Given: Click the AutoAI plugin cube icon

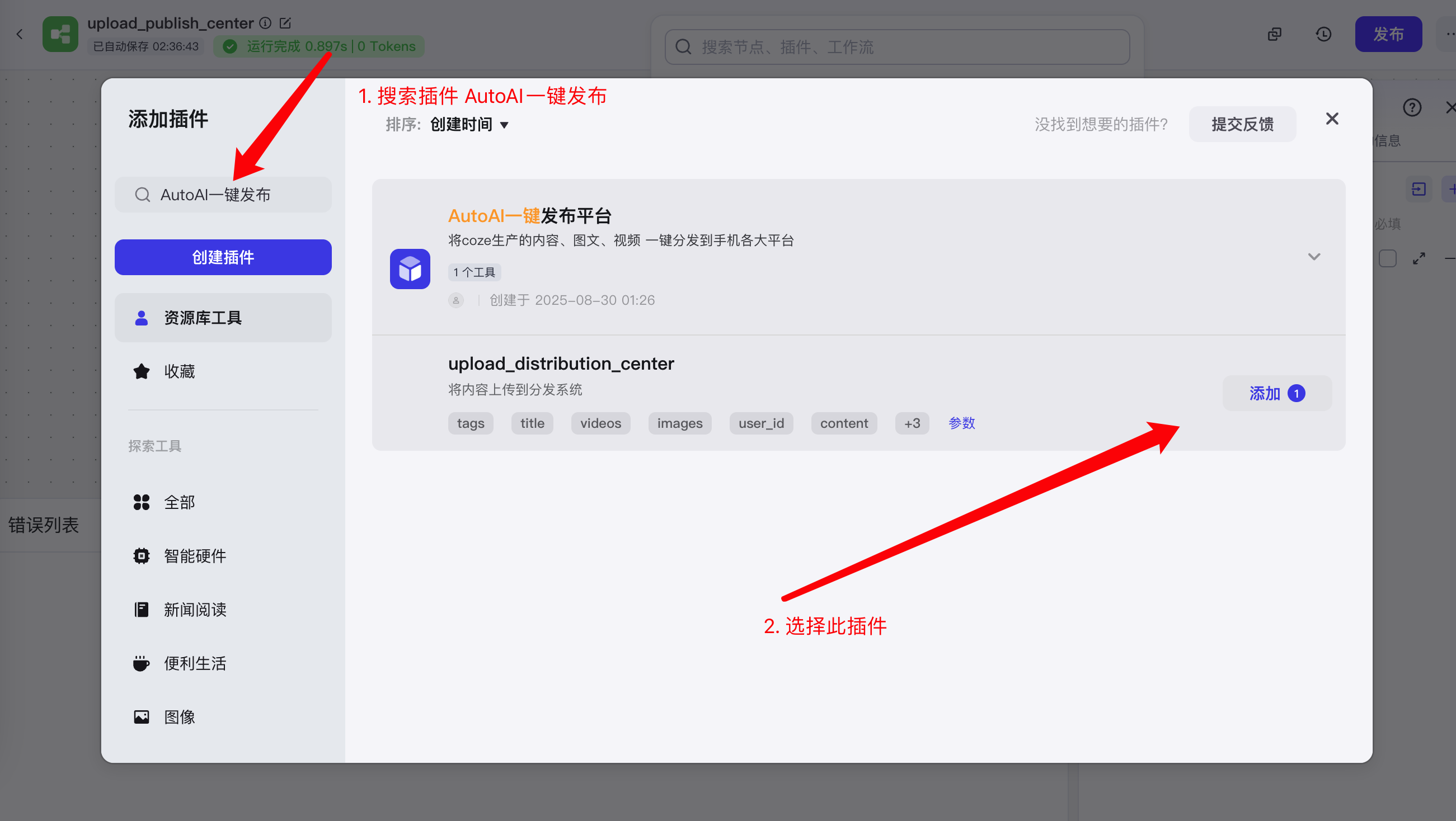Looking at the screenshot, I should (x=410, y=269).
